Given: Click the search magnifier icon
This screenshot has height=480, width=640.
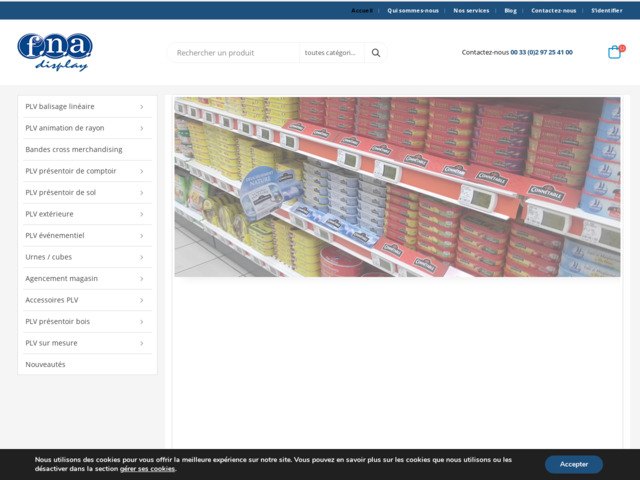Looking at the screenshot, I should (376, 53).
